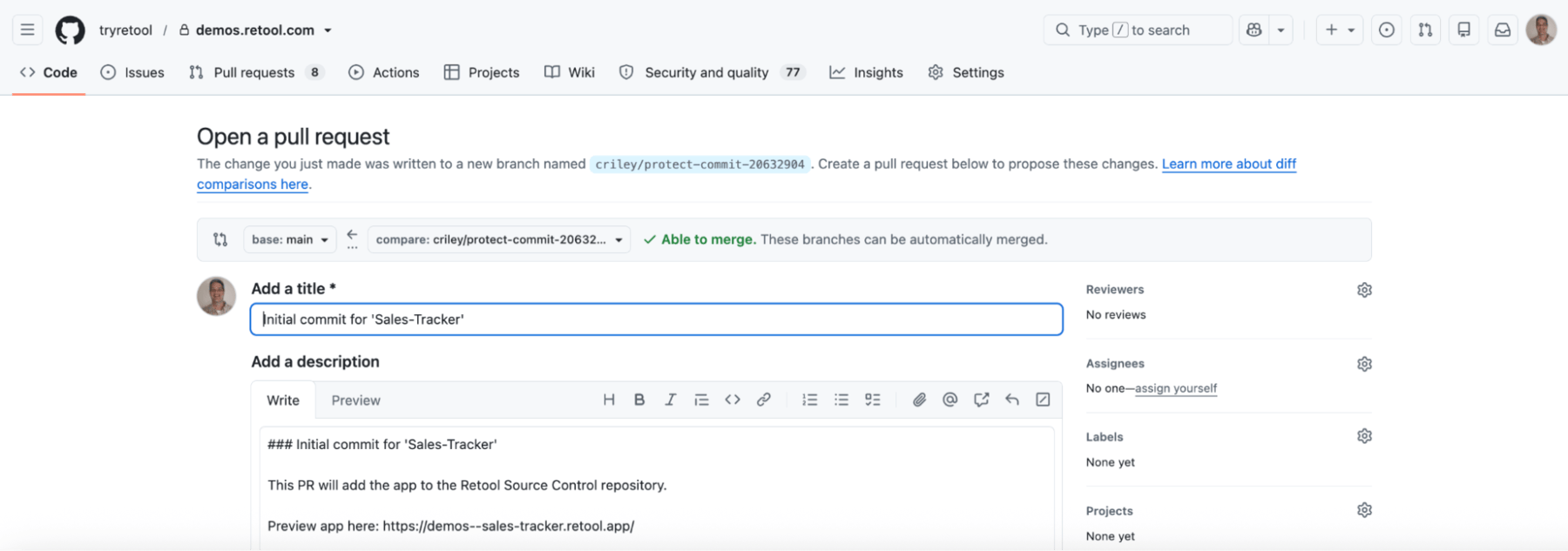
Task: Open the Actions tab
Action: (384, 72)
